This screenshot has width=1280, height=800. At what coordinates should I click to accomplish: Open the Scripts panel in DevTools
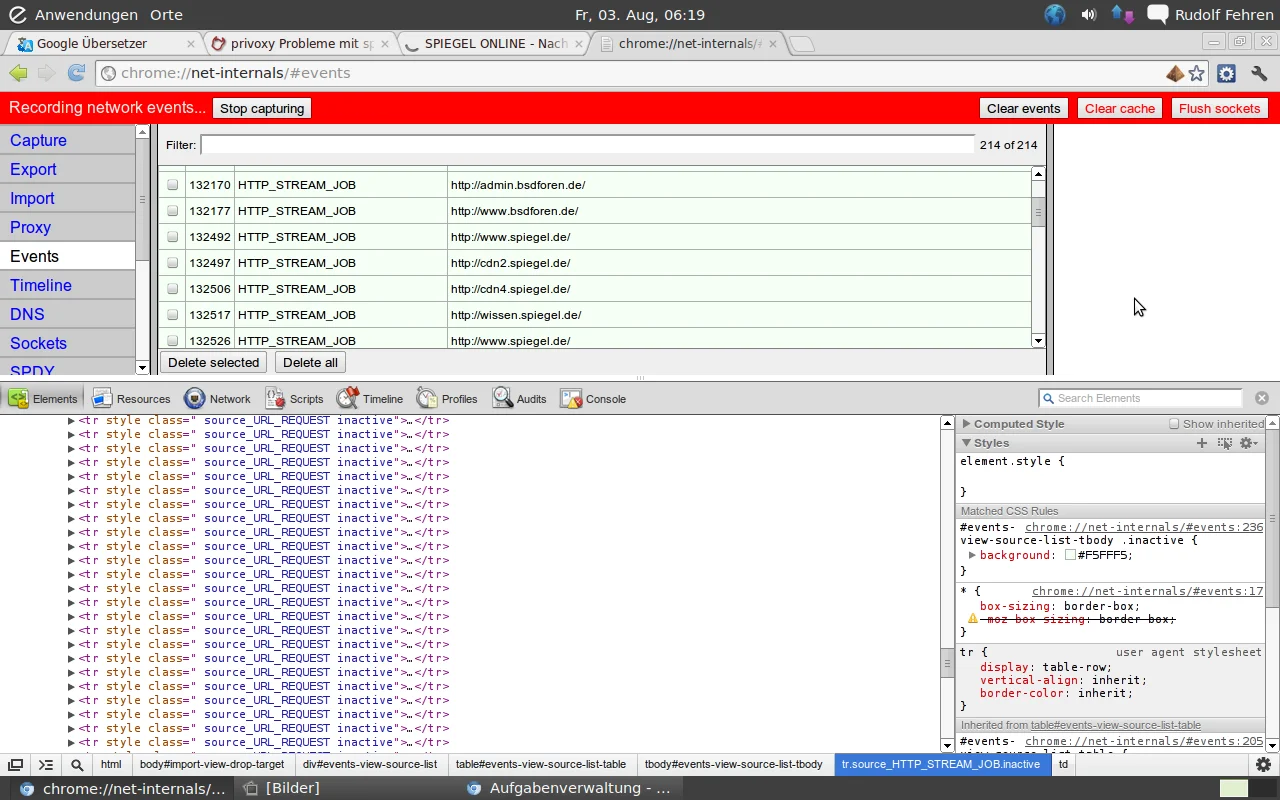pos(295,399)
